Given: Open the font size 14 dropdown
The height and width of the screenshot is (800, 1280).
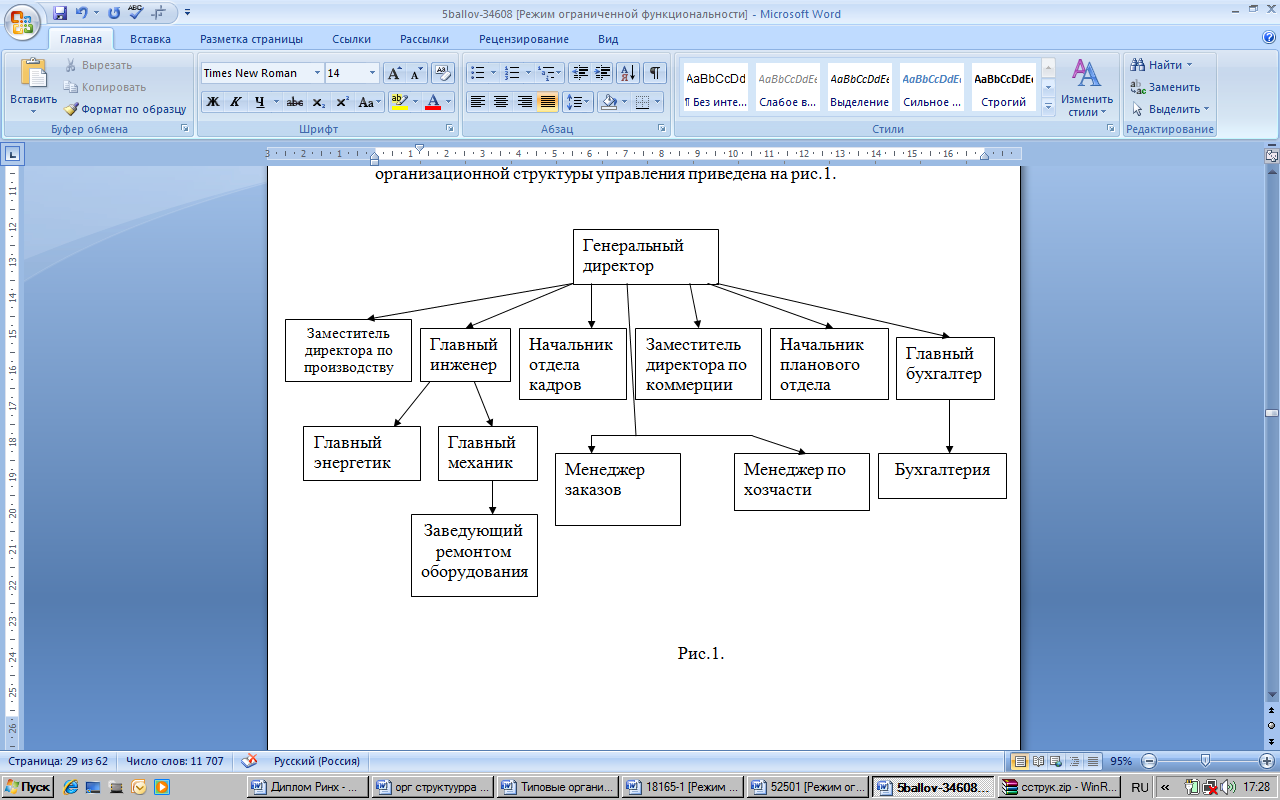Looking at the screenshot, I should pos(373,73).
